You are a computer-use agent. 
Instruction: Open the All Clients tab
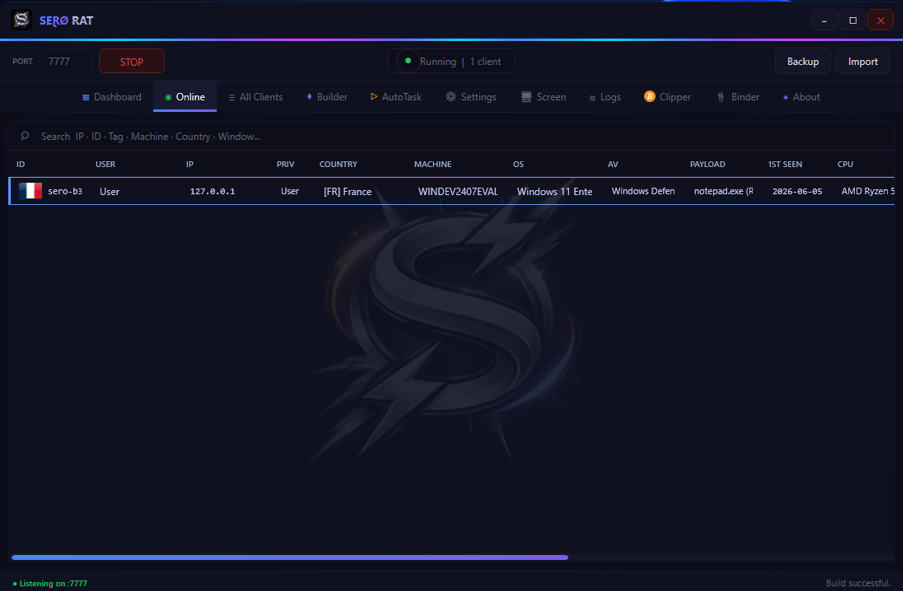[256, 97]
